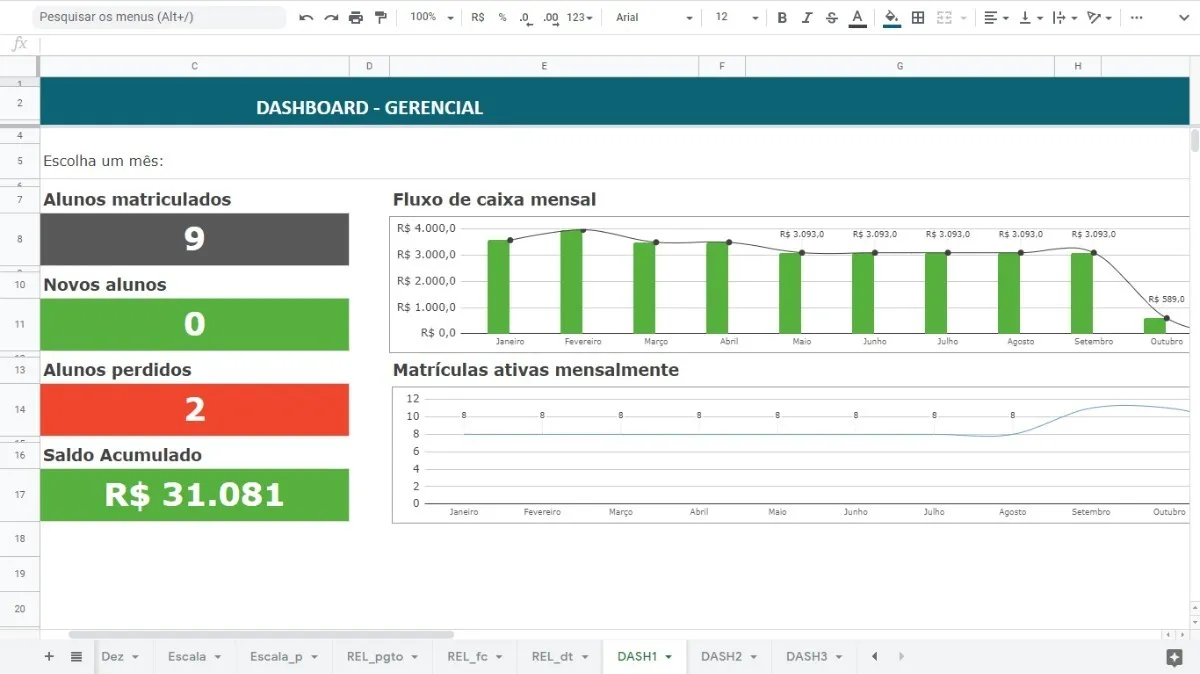
Task: Open more toolbar options (three dots)
Action: click(1136, 18)
